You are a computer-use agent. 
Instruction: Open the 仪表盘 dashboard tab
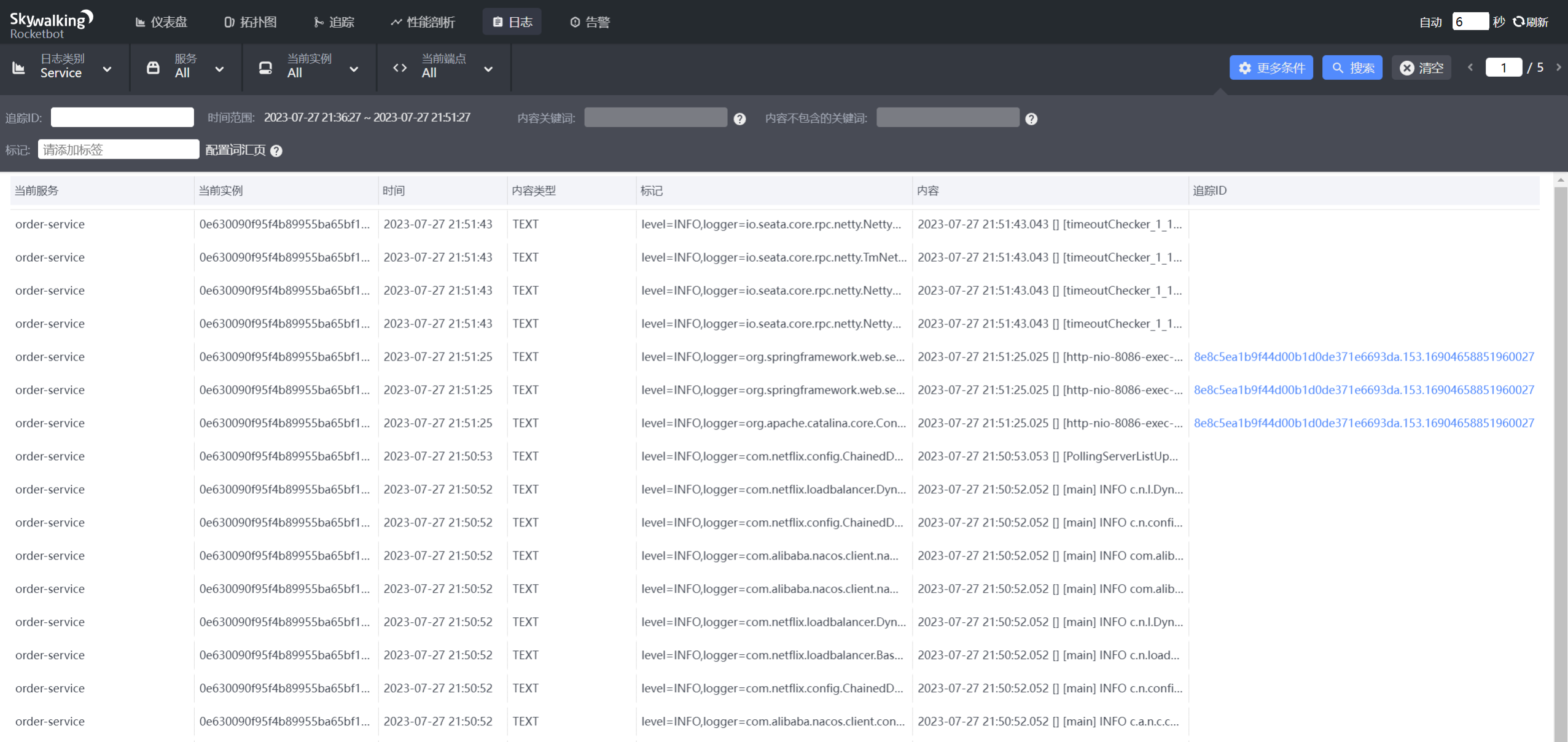[x=162, y=22]
